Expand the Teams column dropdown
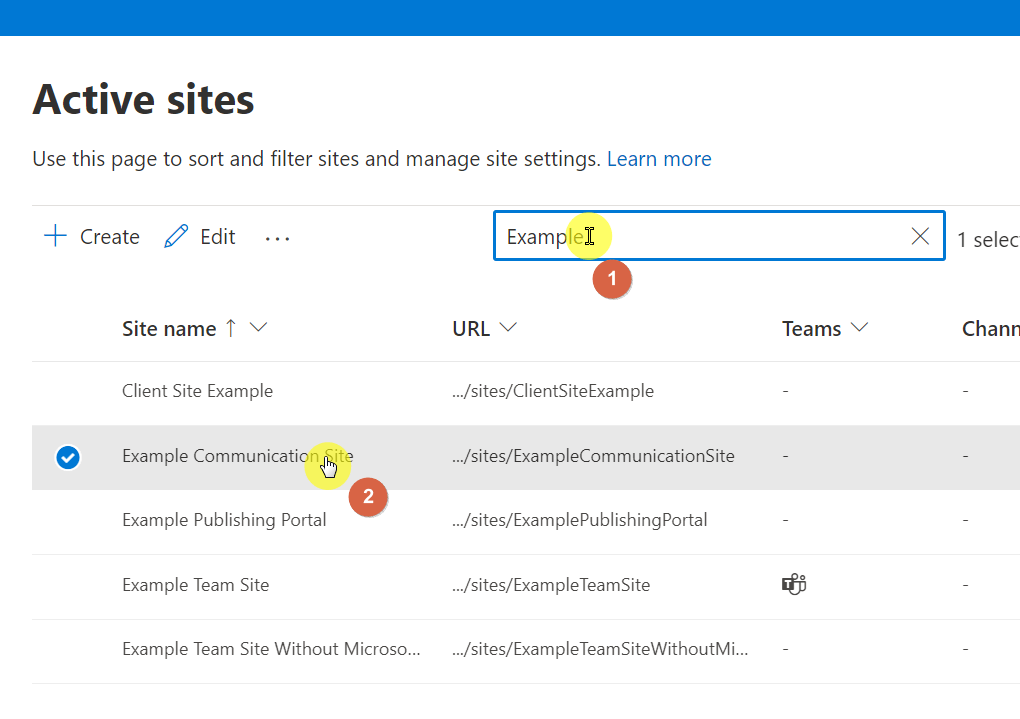This screenshot has width=1020, height=719. pyautogui.click(x=859, y=327)
